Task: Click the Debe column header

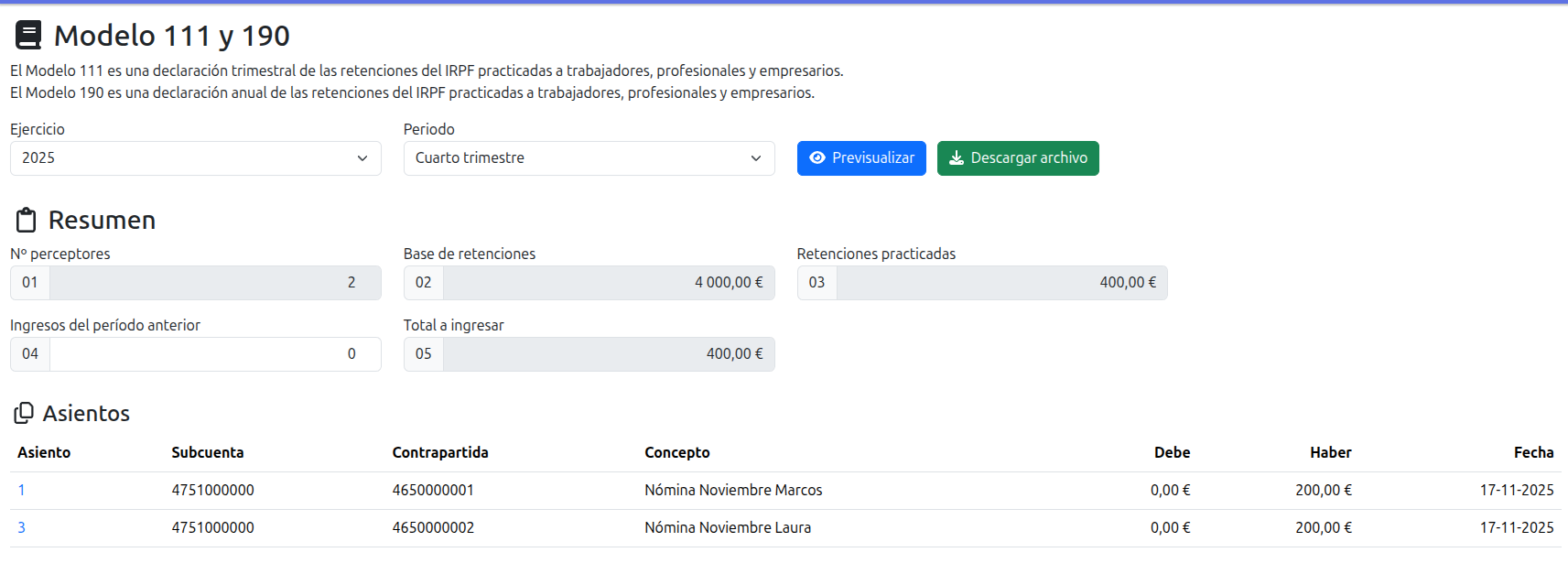Action: 1172,453
